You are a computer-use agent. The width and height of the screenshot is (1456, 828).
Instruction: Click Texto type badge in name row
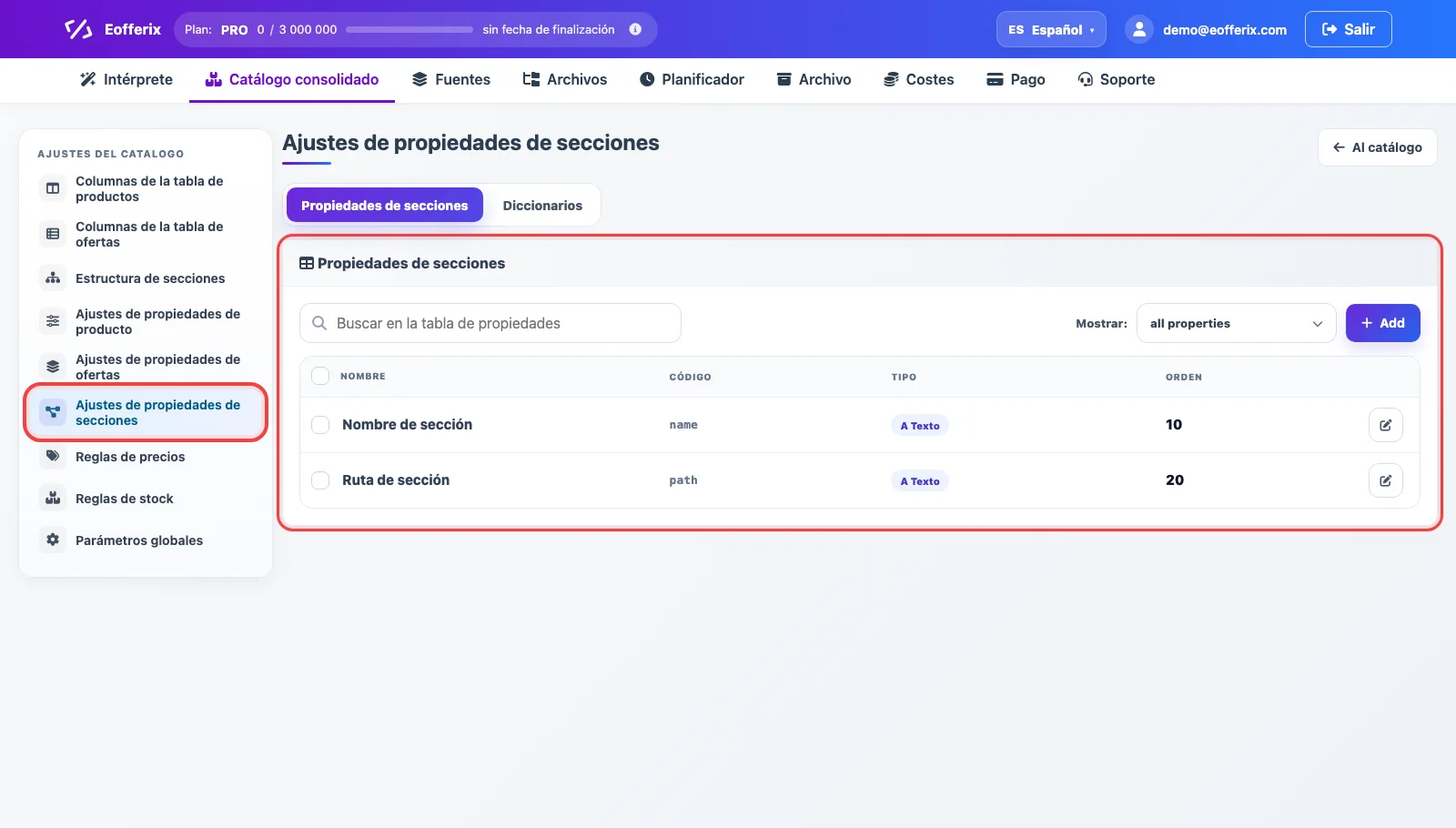pyautogui.click(x=919, y=426)
